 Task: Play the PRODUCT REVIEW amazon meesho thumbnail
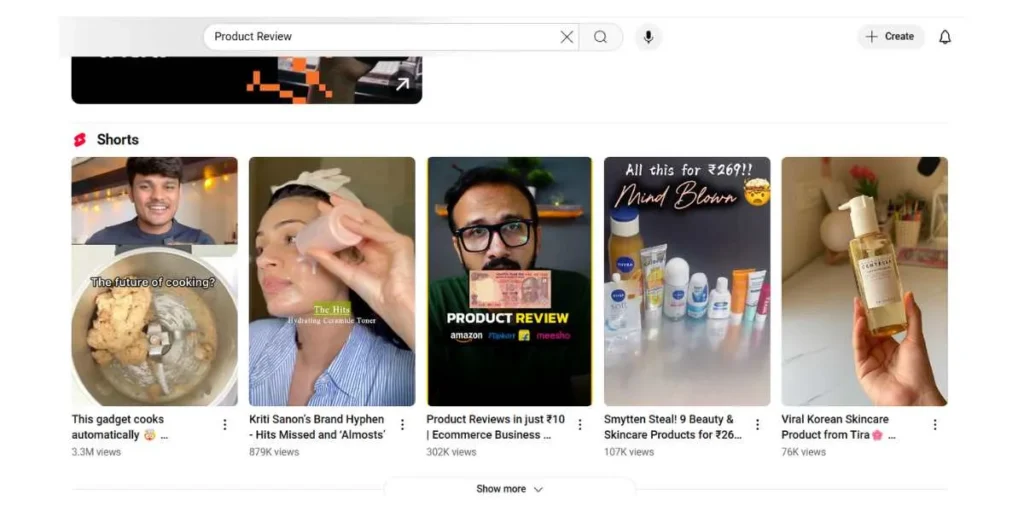(509, 281)
